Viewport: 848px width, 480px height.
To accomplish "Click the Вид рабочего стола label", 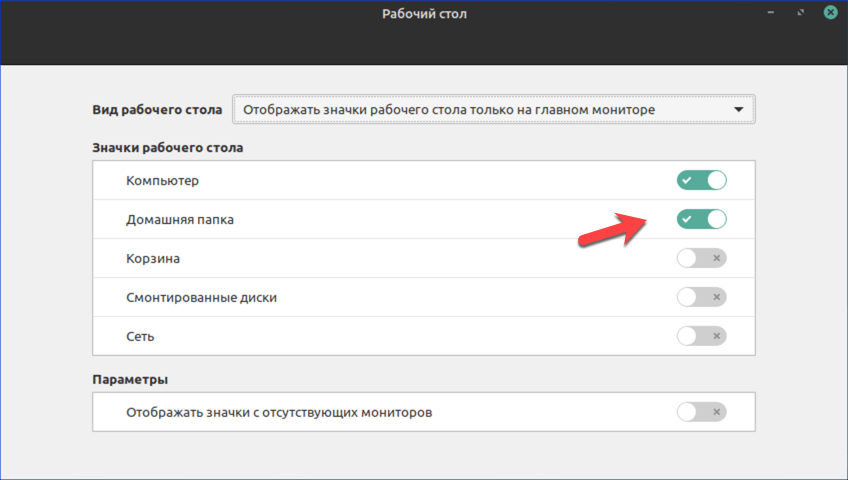I will coord(157,110).
